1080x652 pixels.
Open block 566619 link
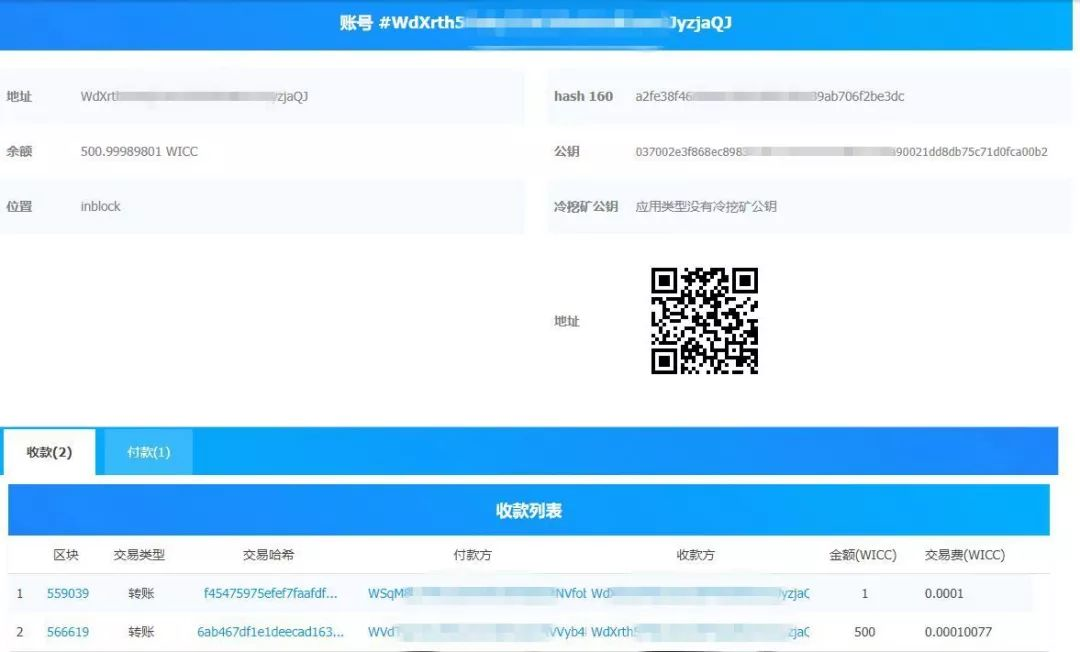68,632
